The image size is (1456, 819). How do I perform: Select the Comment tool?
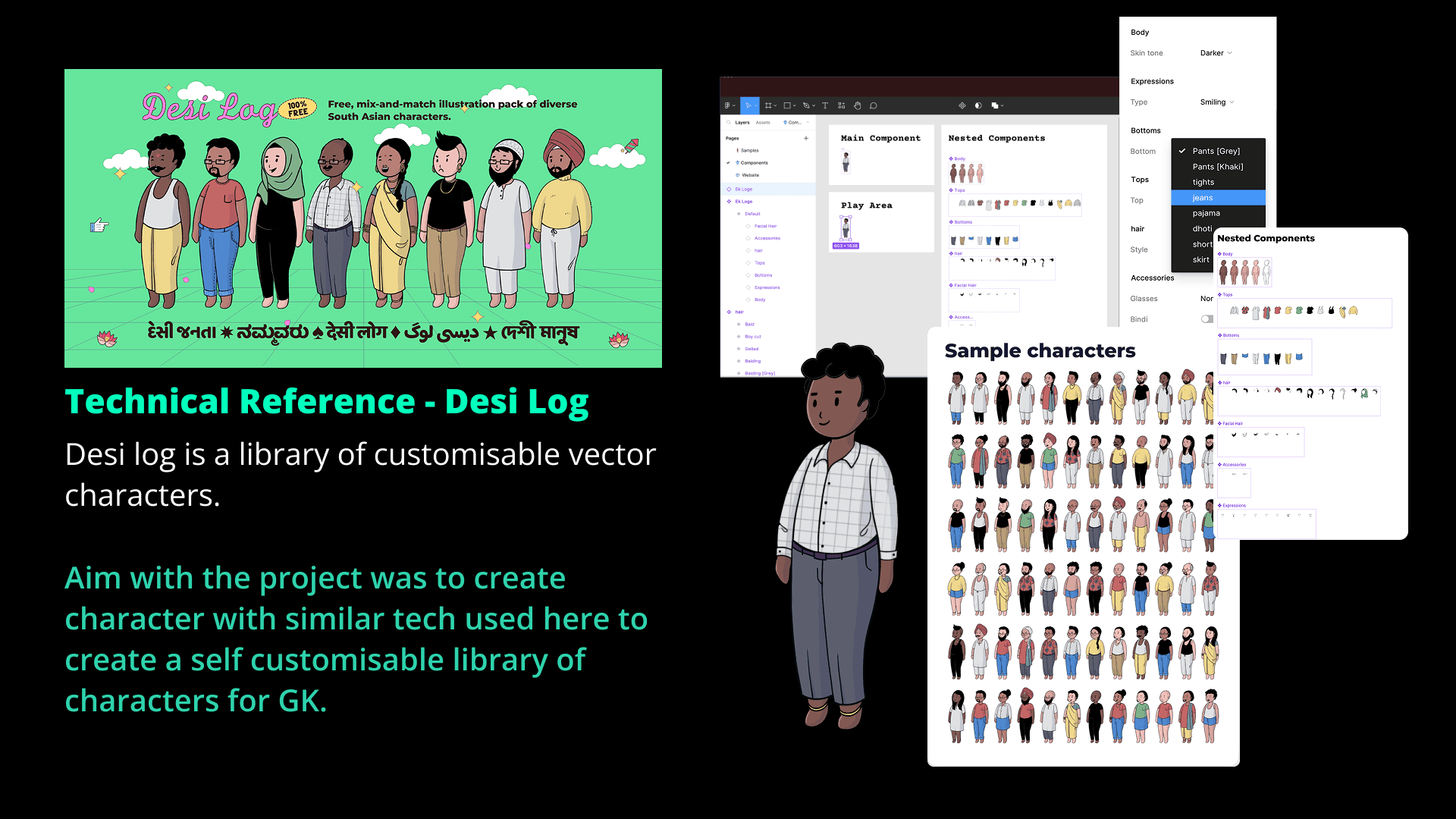tap(874, 105)
